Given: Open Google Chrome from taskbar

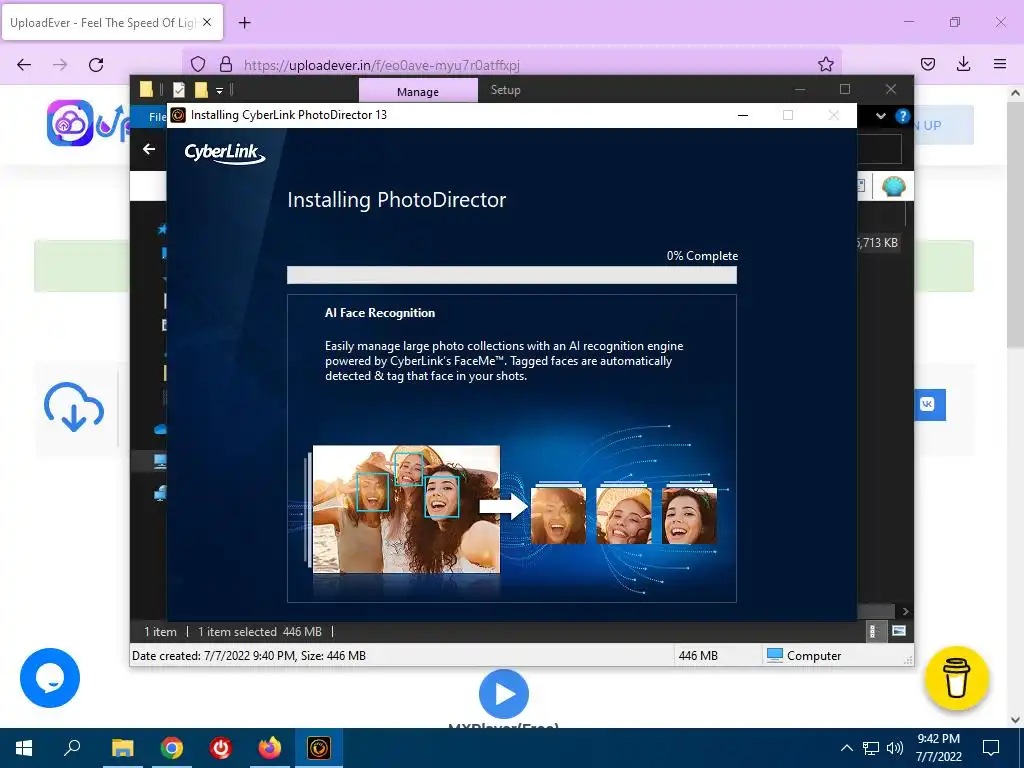Looking at the screenshot, I should (x=172, y=748).
